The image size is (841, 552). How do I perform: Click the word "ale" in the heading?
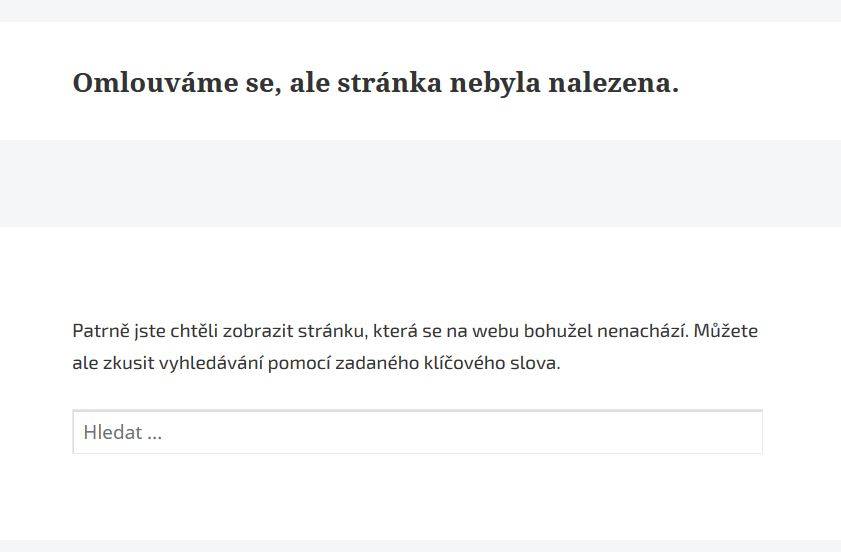pos(310,83)
